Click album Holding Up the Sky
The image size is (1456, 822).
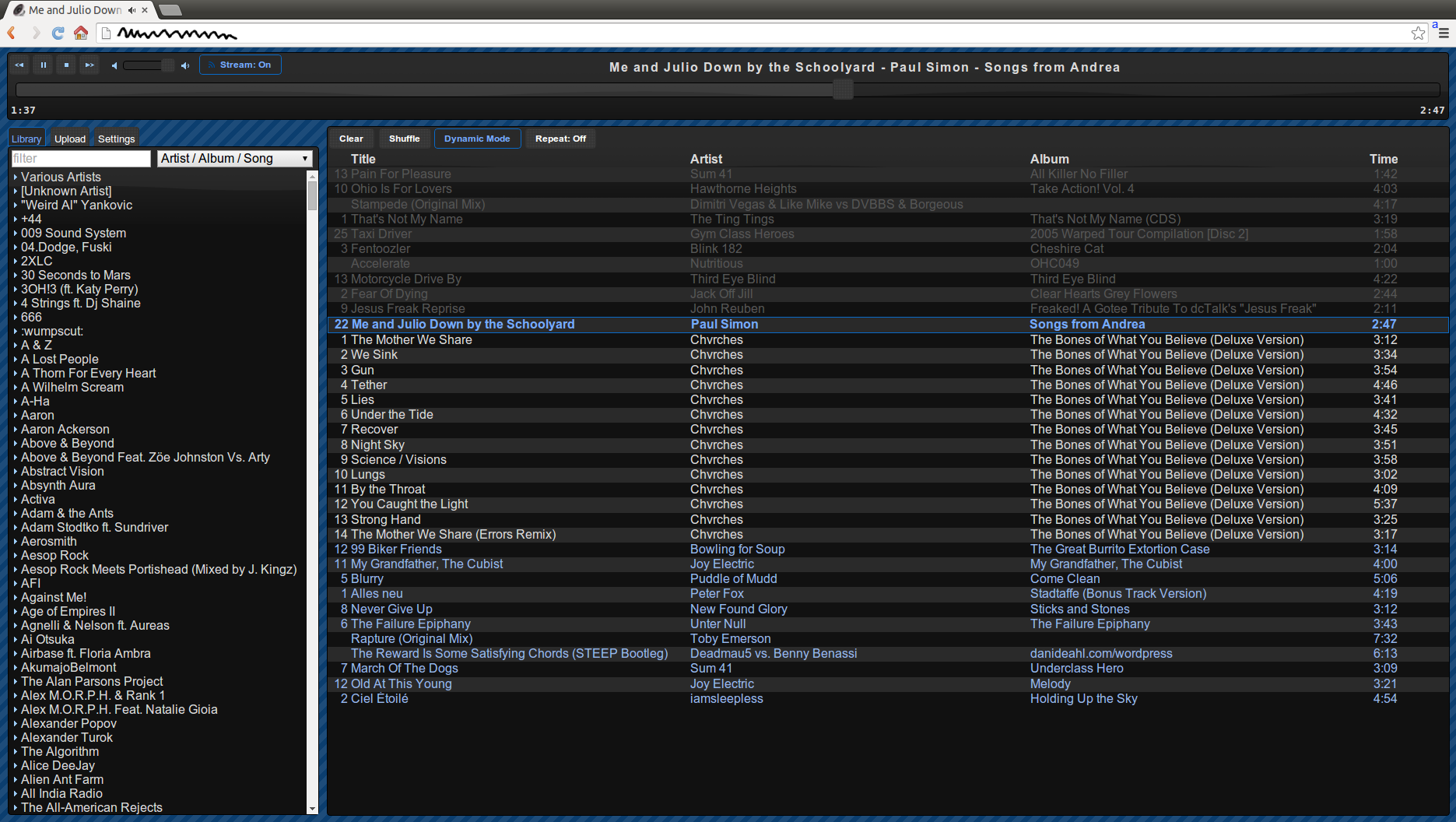pyautogui.click(x=1083, y=698)
